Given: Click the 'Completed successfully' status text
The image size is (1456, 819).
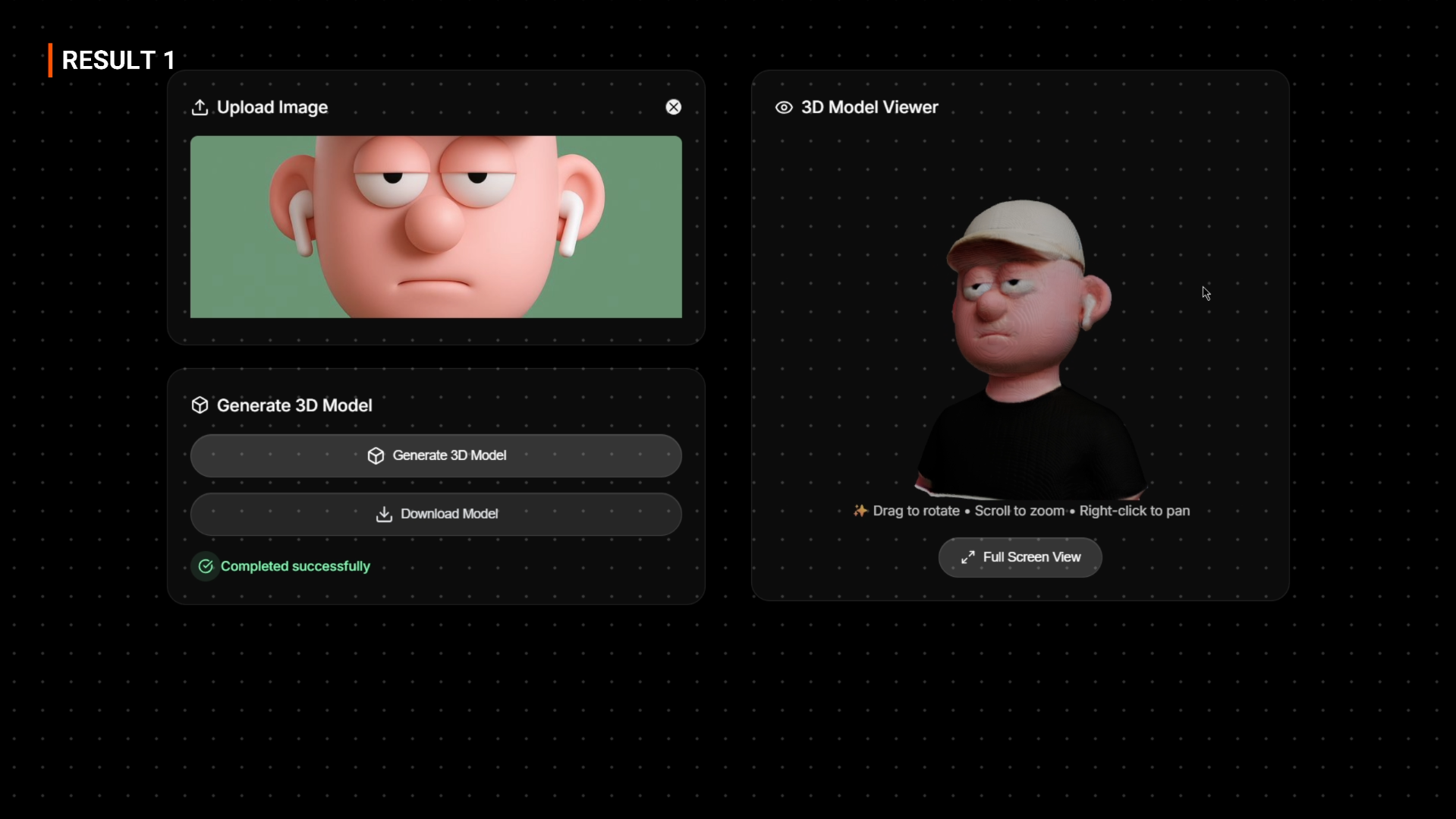Looking at the screenshot, I should [295, 566].
